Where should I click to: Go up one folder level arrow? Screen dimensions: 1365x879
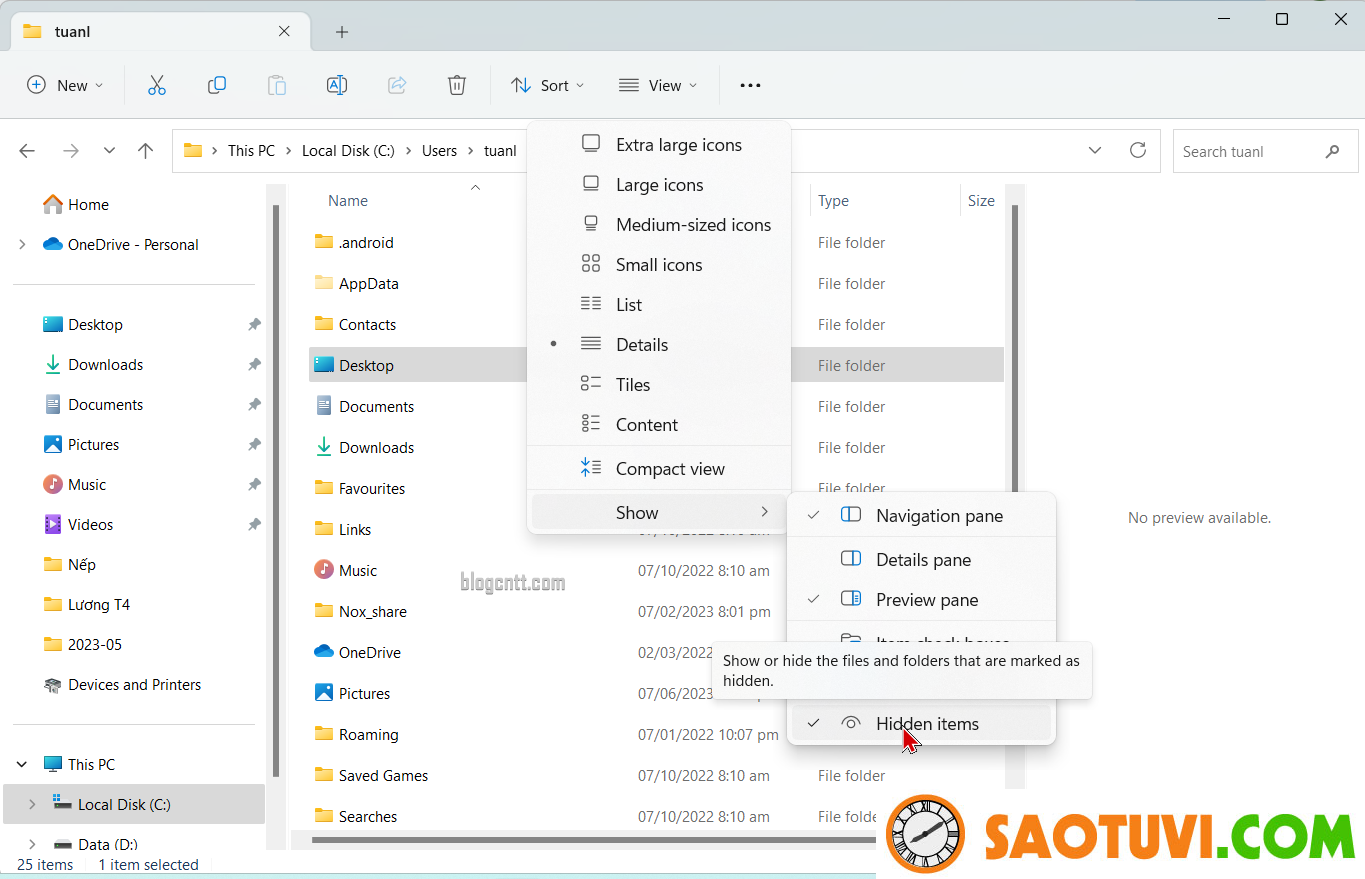146,151
